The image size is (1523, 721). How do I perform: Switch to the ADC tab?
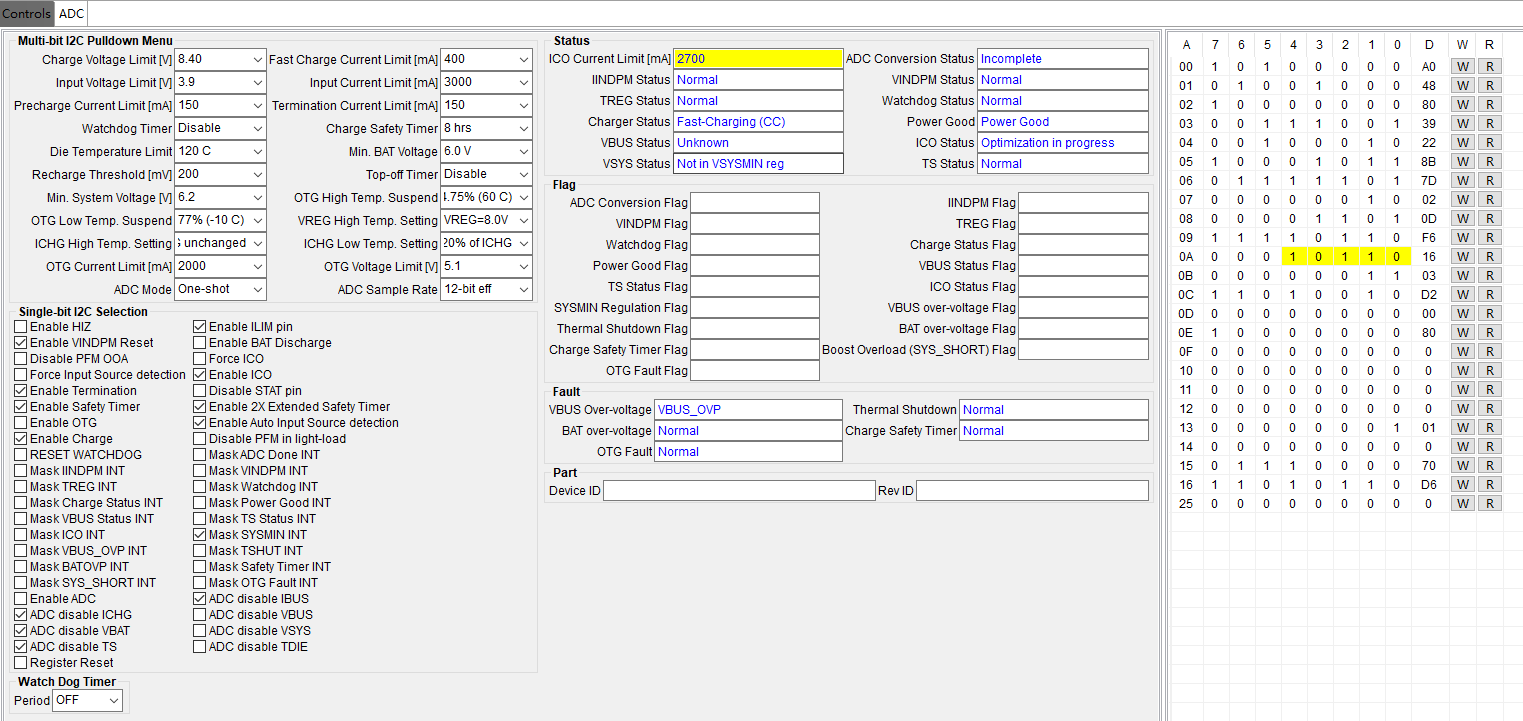click(71, 14)
